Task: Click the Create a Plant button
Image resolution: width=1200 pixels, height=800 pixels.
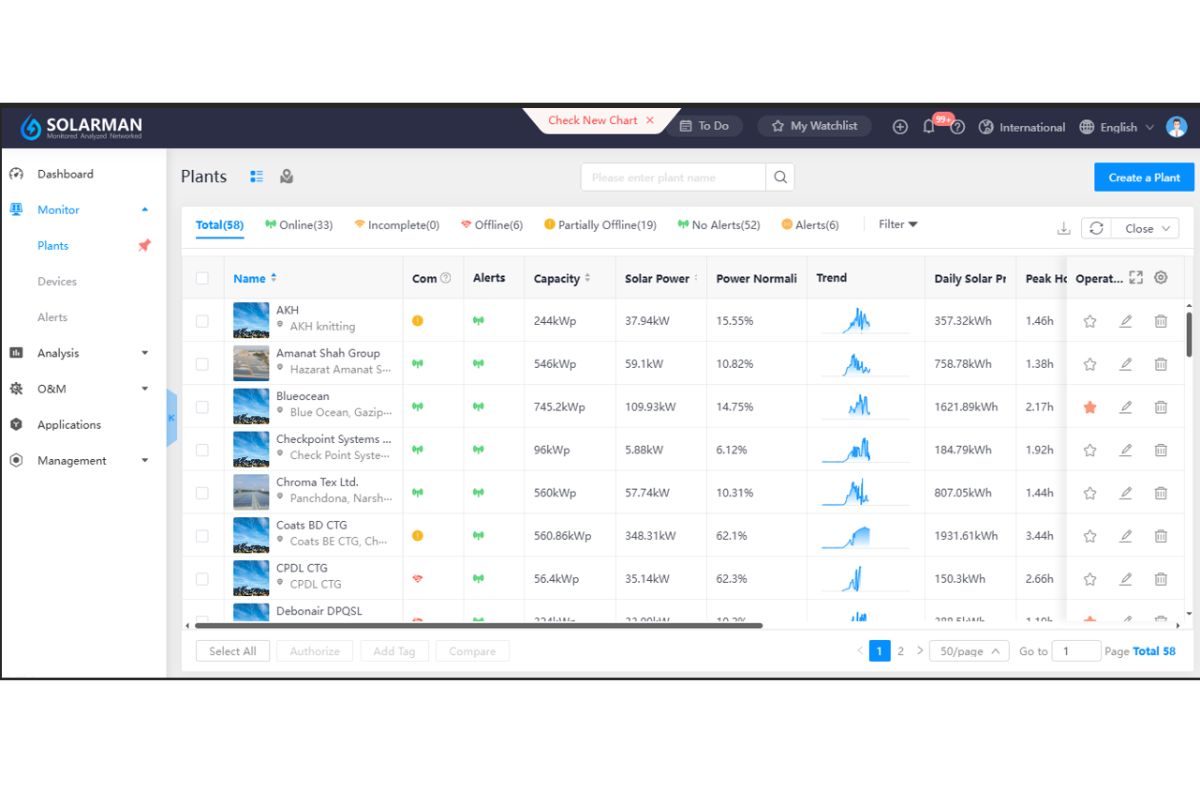Action: 1143,176
